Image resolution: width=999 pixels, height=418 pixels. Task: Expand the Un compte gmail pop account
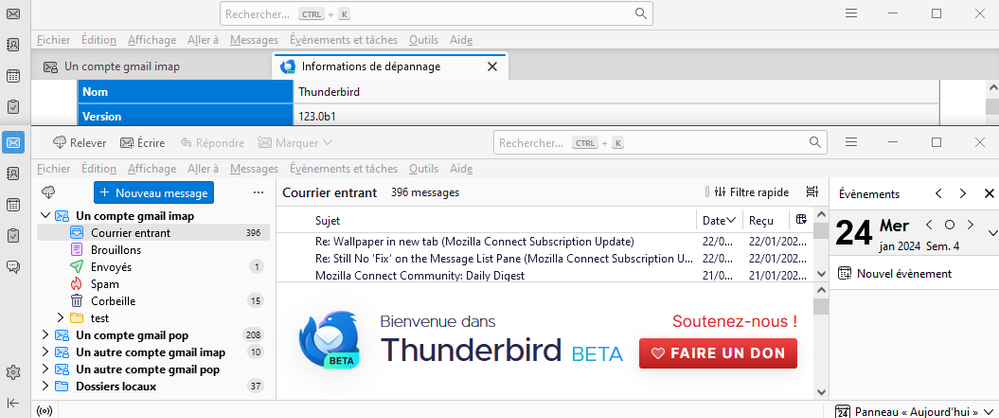[x=45, y=335]
